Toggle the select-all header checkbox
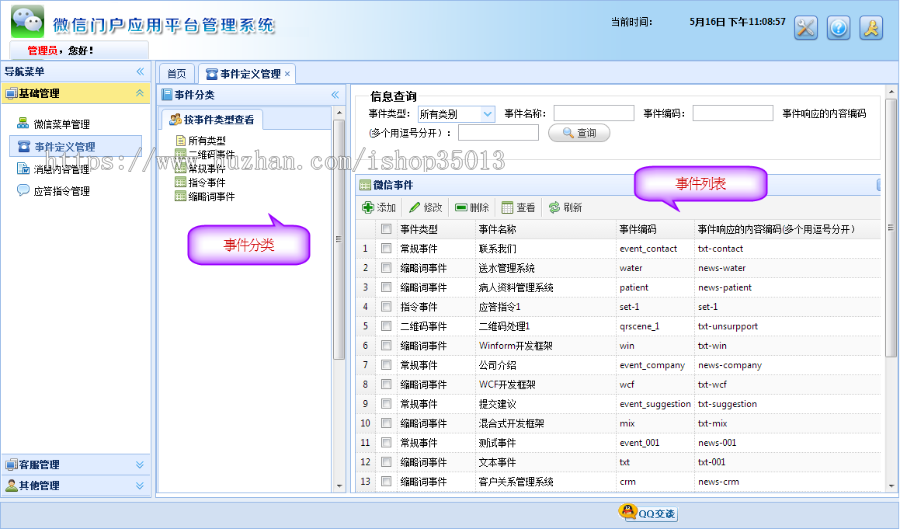 point(386,229)
